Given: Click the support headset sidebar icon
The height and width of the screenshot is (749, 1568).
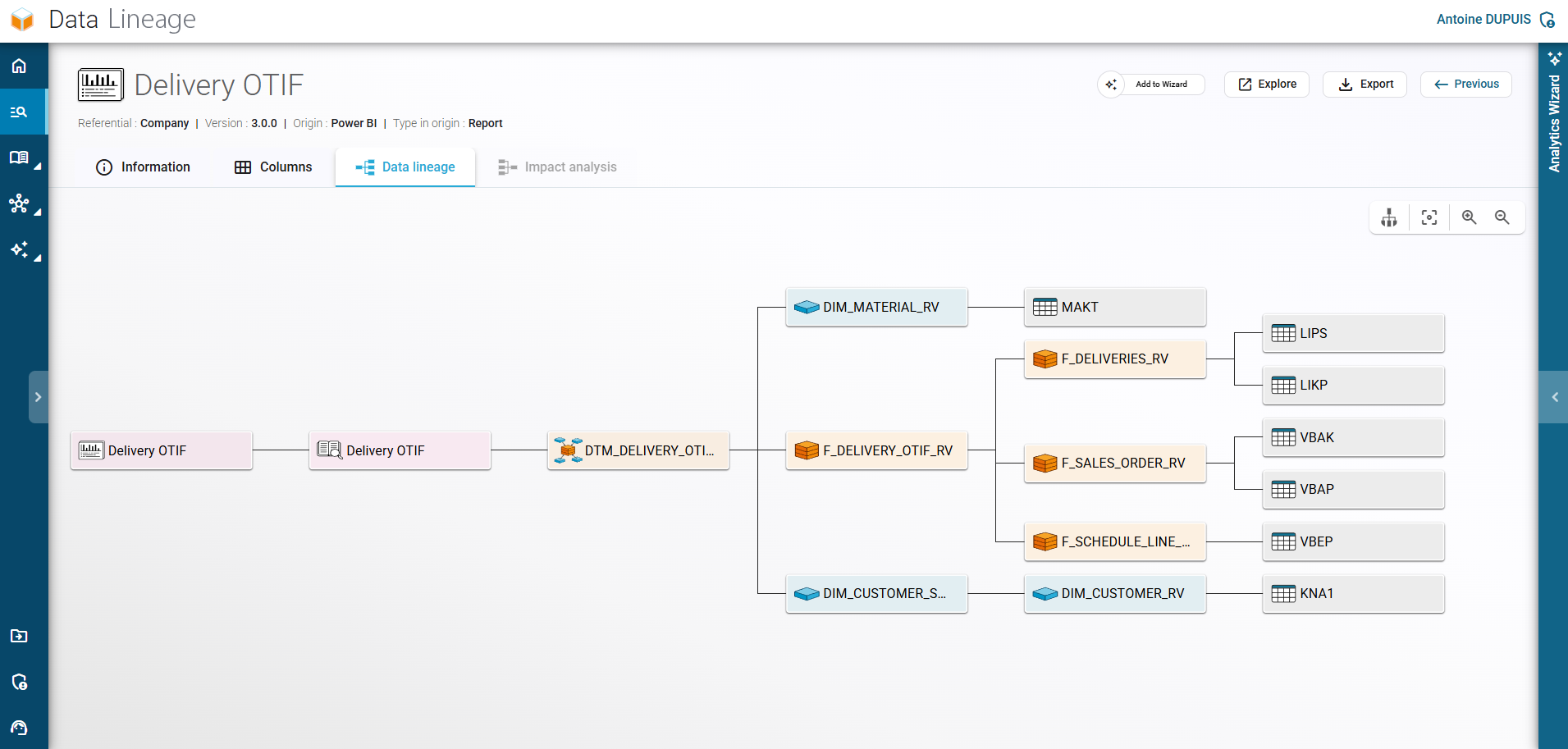Looking at the screenshot, I should pos(19,728).
